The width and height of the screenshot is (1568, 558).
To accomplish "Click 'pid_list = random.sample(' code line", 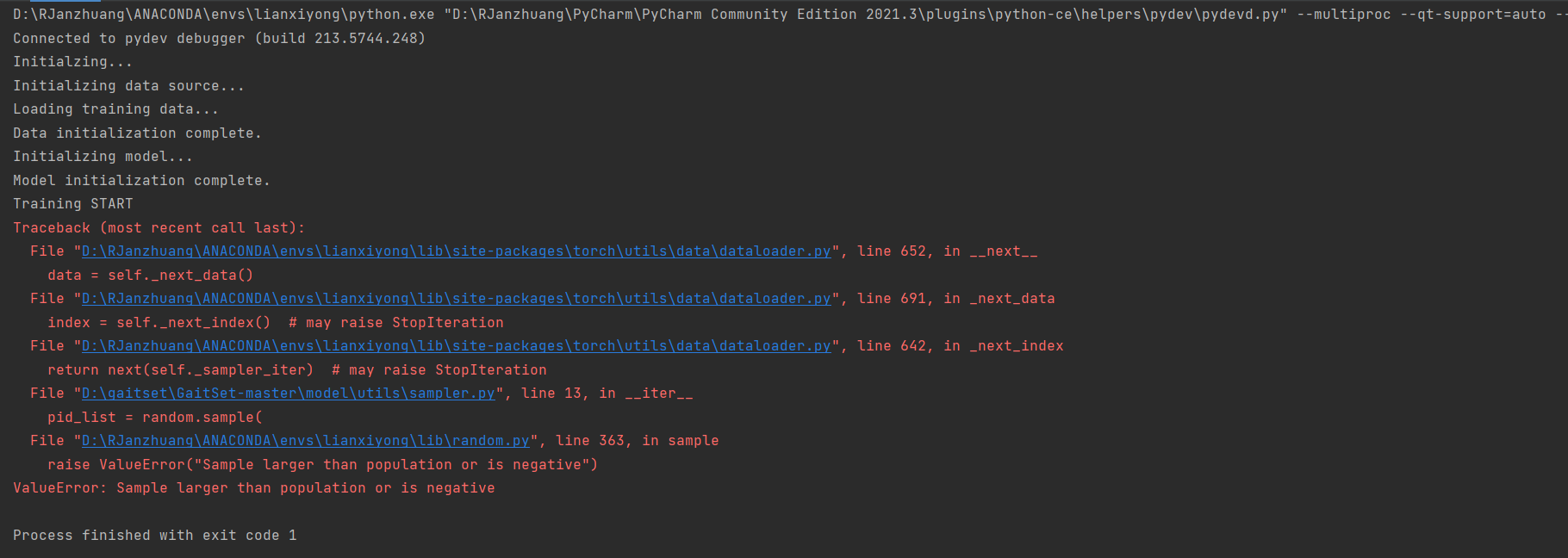I will tap(154, 418).
